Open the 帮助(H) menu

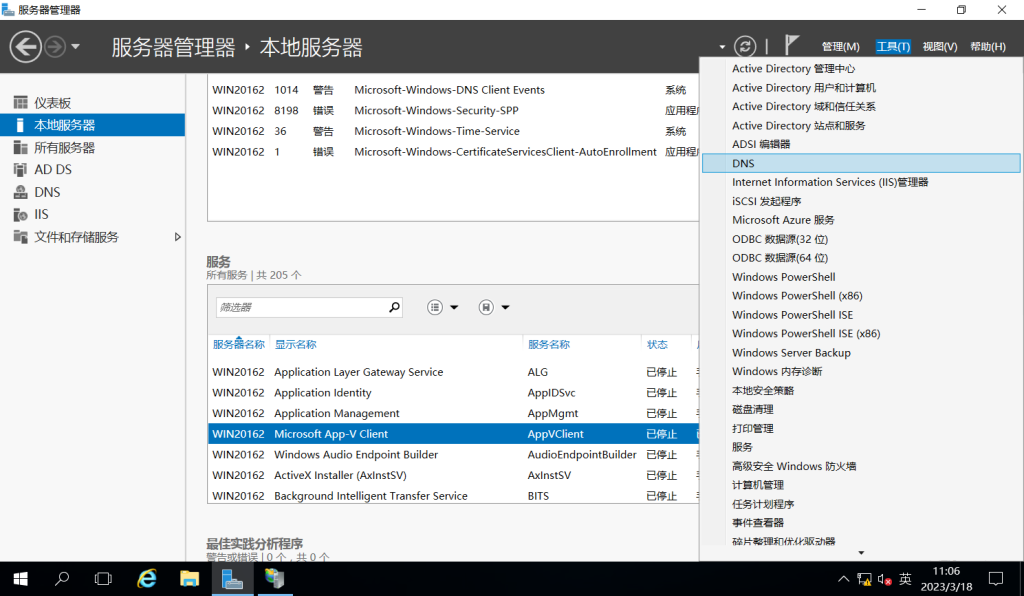tap(987, 46)
